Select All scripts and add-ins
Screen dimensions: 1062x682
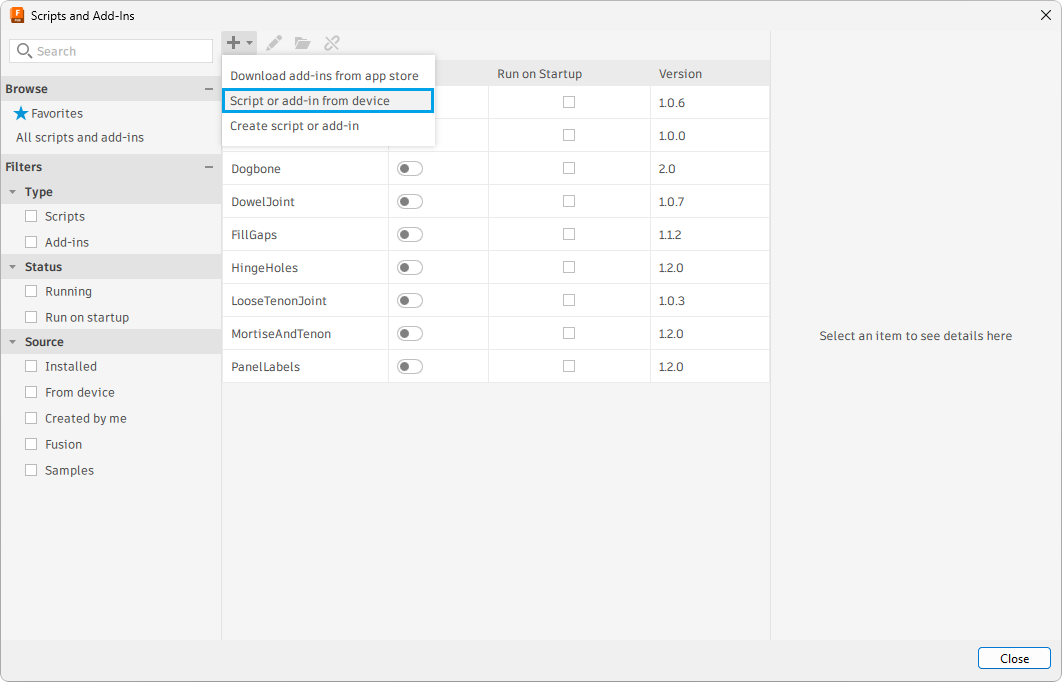coord(80,138)
